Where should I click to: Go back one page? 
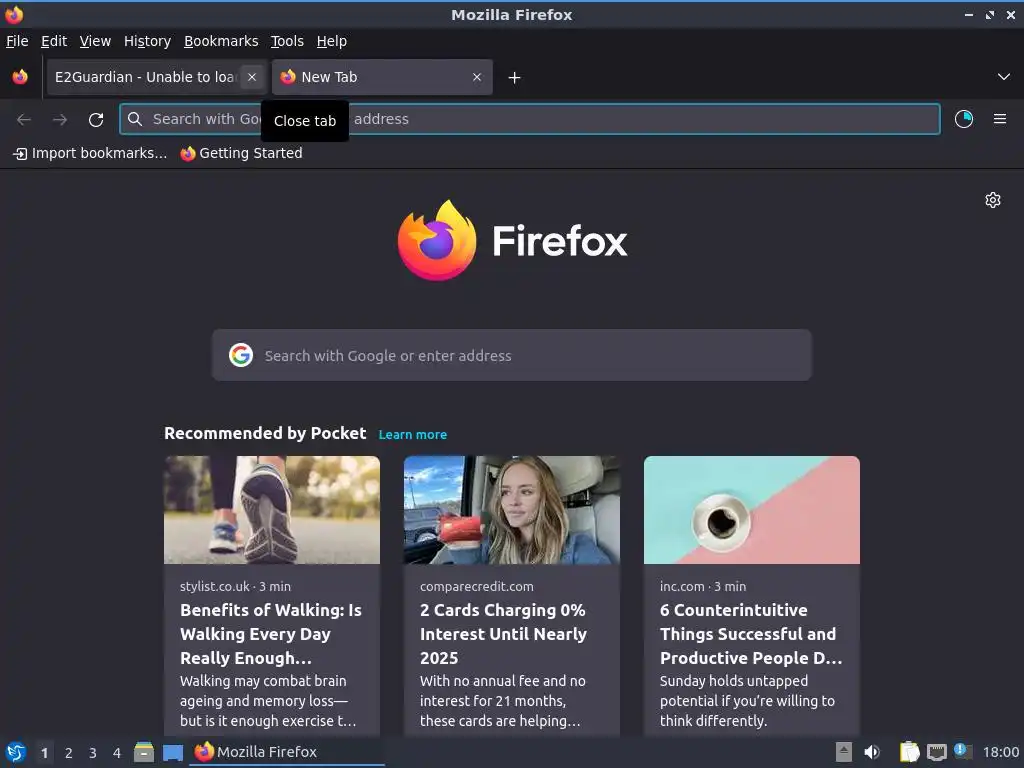(24, 119)
